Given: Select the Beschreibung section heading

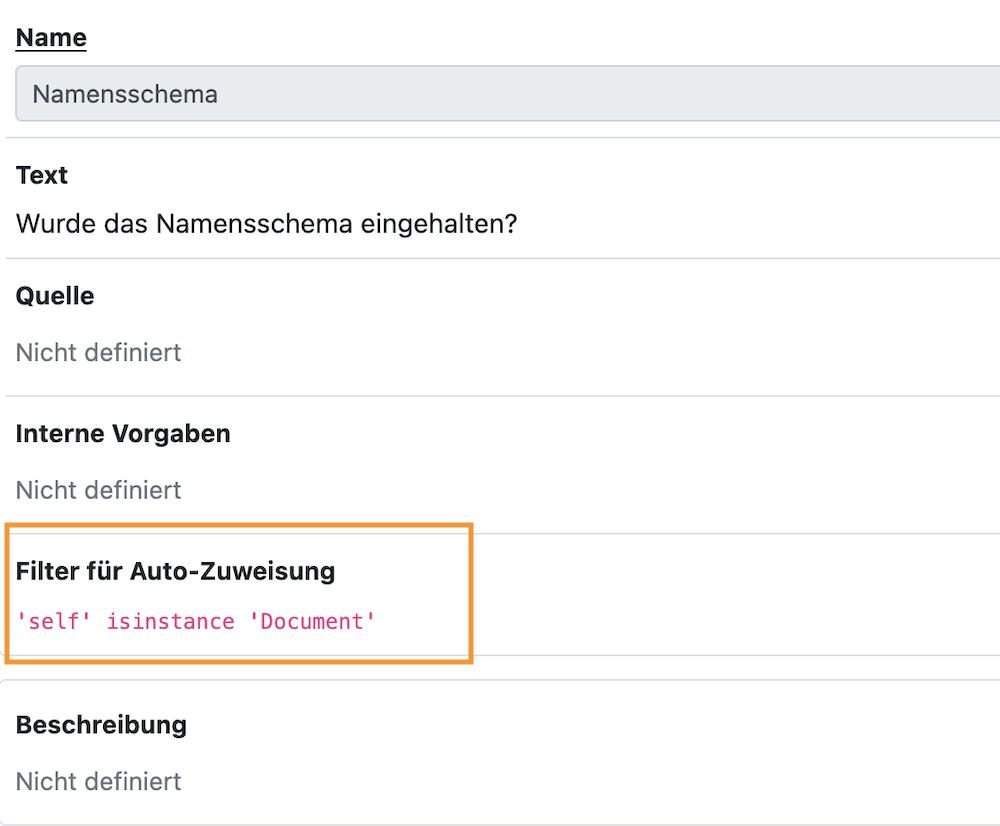Looking at the screenshot, I should [101, 724].
